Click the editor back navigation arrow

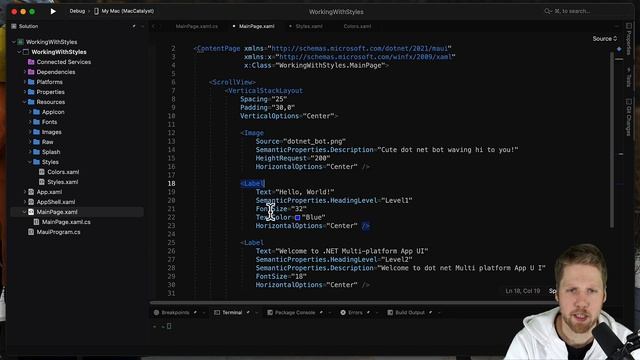click(154, 26)
